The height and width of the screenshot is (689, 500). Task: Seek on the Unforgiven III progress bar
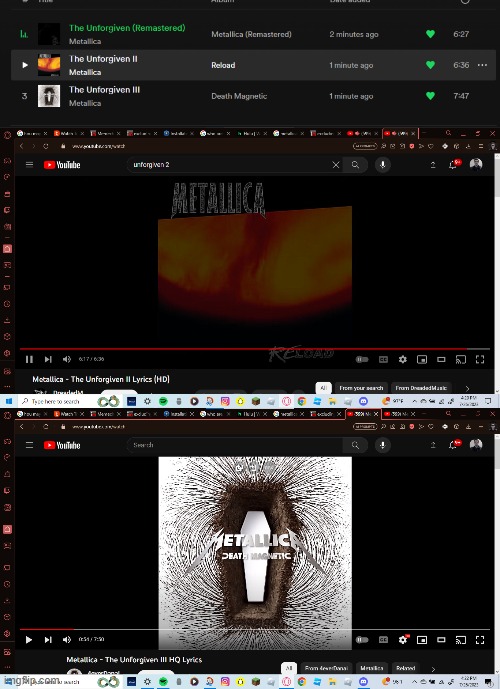(255, 629)
